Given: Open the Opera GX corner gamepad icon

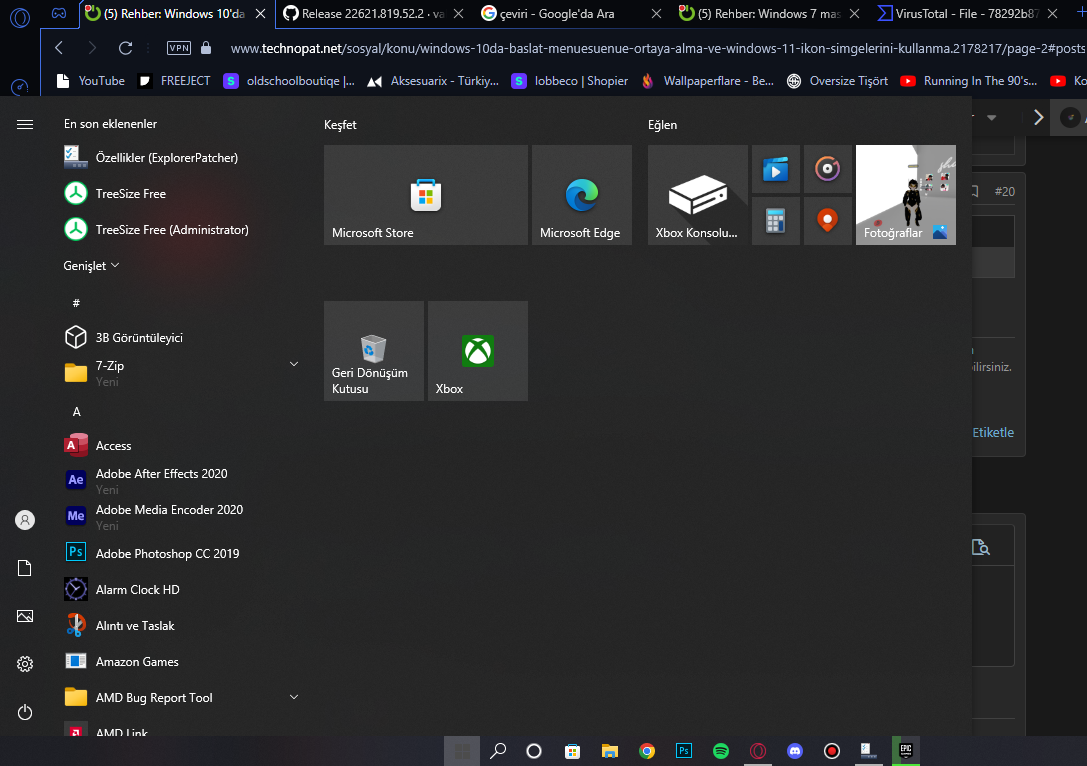Looking at the screenshot, I should (59, 13).
